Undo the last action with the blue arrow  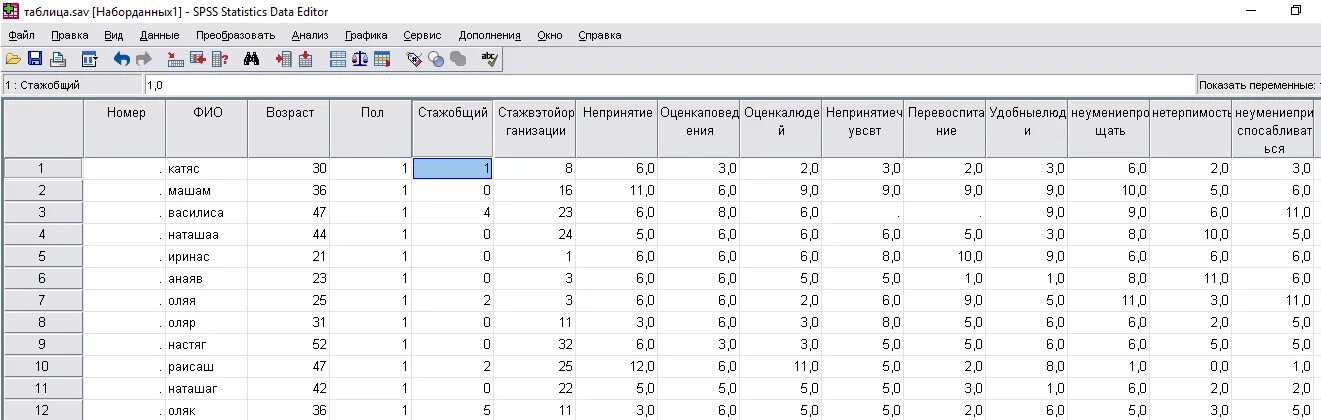click(x=121, y=59)
